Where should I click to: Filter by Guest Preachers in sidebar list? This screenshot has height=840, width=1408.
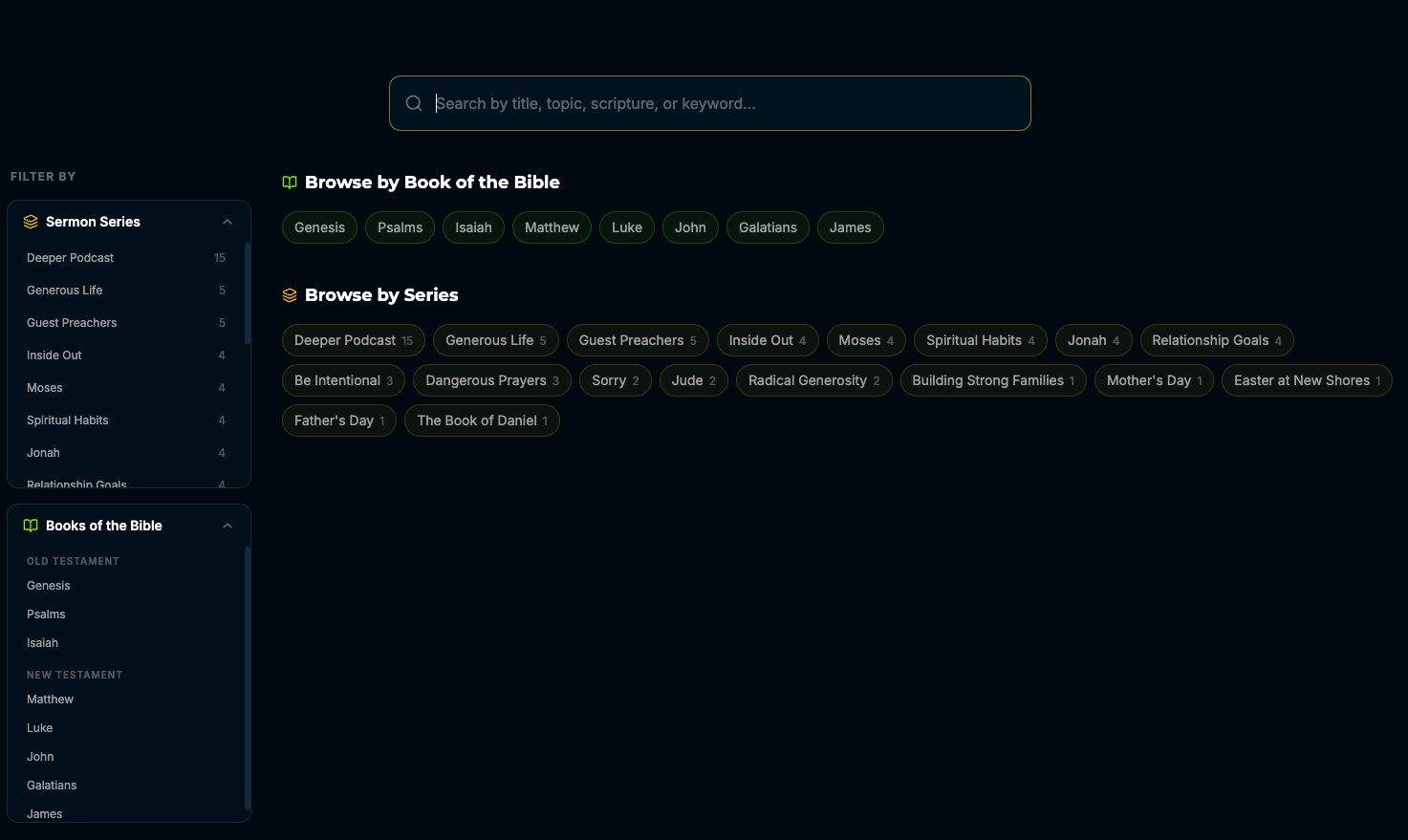(x=126, y=323)
